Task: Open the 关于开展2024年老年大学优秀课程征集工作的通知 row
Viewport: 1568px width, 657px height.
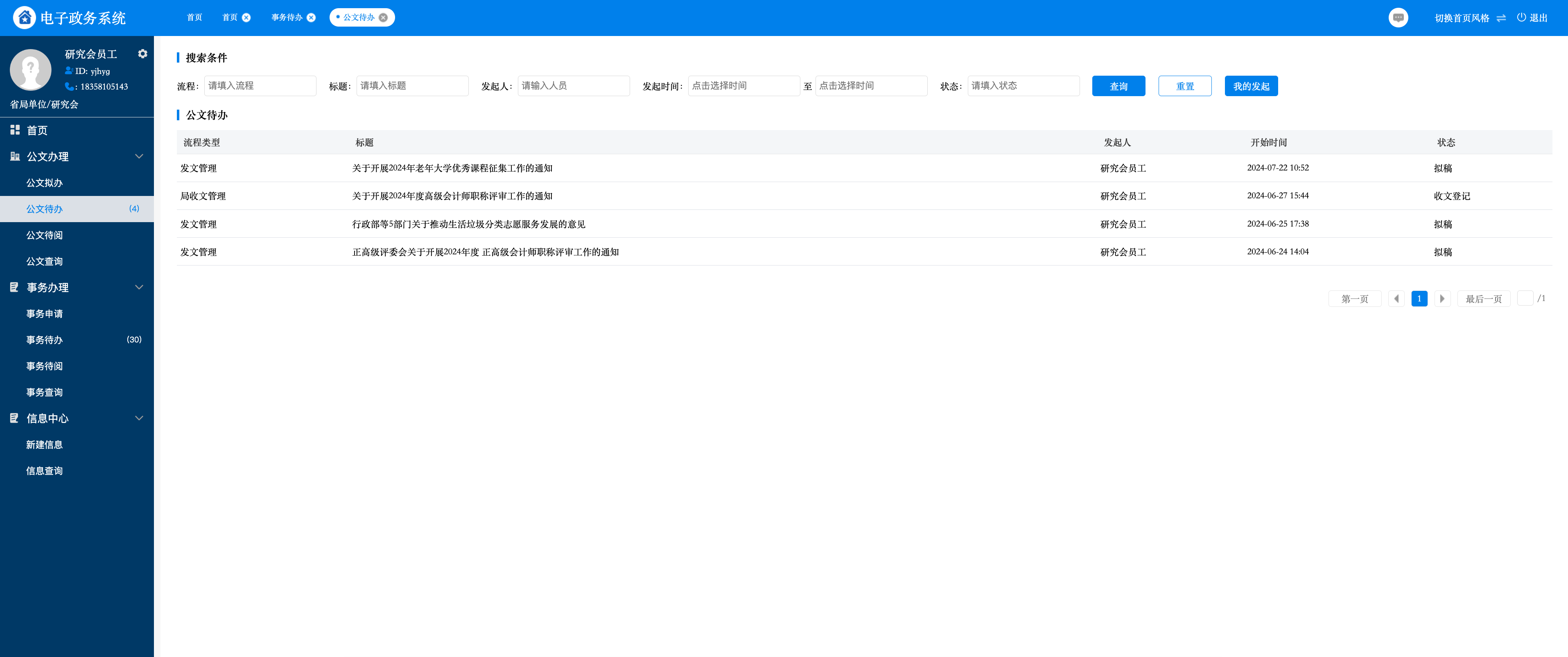Action: click(x=452, y=168)
